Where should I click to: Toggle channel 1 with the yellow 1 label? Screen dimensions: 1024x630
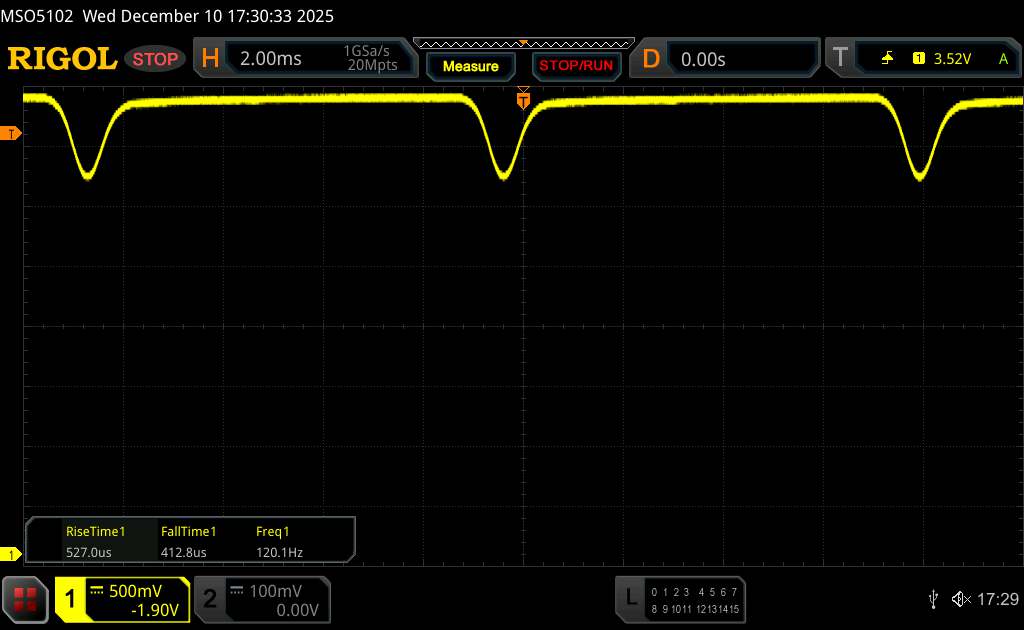(x=71, y=599)
